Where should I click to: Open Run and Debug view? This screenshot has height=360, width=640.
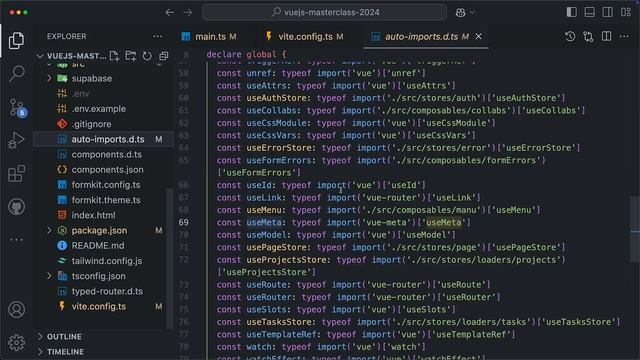16,140
